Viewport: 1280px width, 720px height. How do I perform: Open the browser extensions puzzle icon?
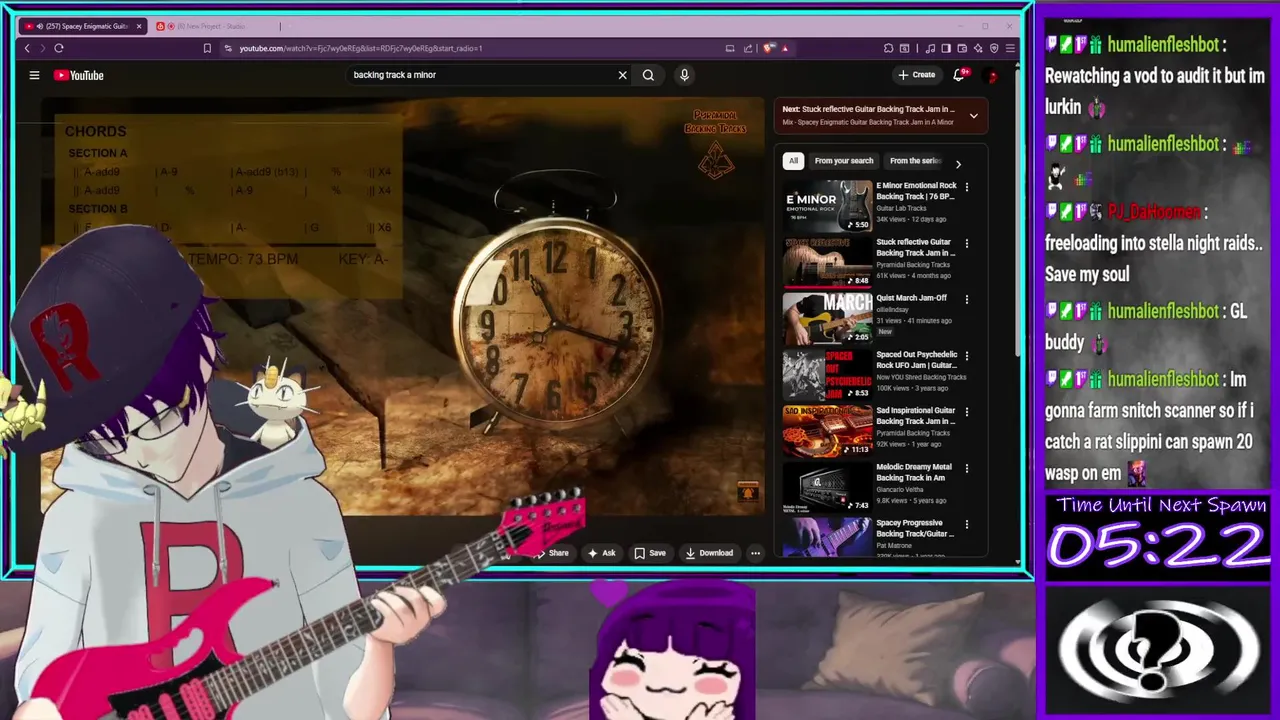tap(888, 48)
